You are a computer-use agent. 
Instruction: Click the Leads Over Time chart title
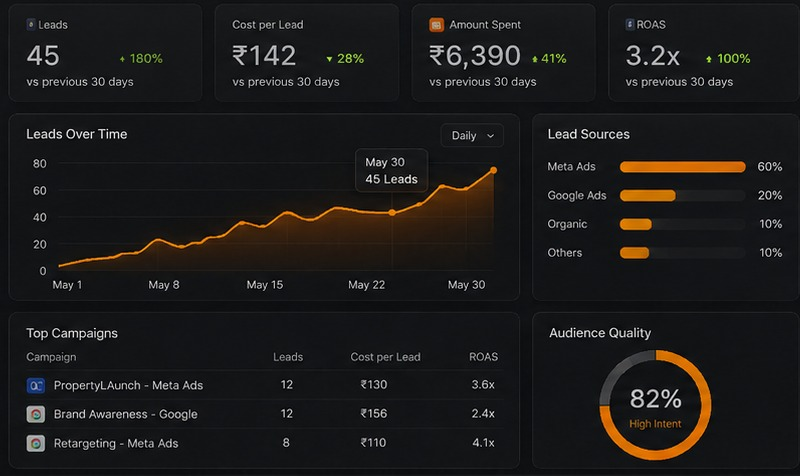77,134
